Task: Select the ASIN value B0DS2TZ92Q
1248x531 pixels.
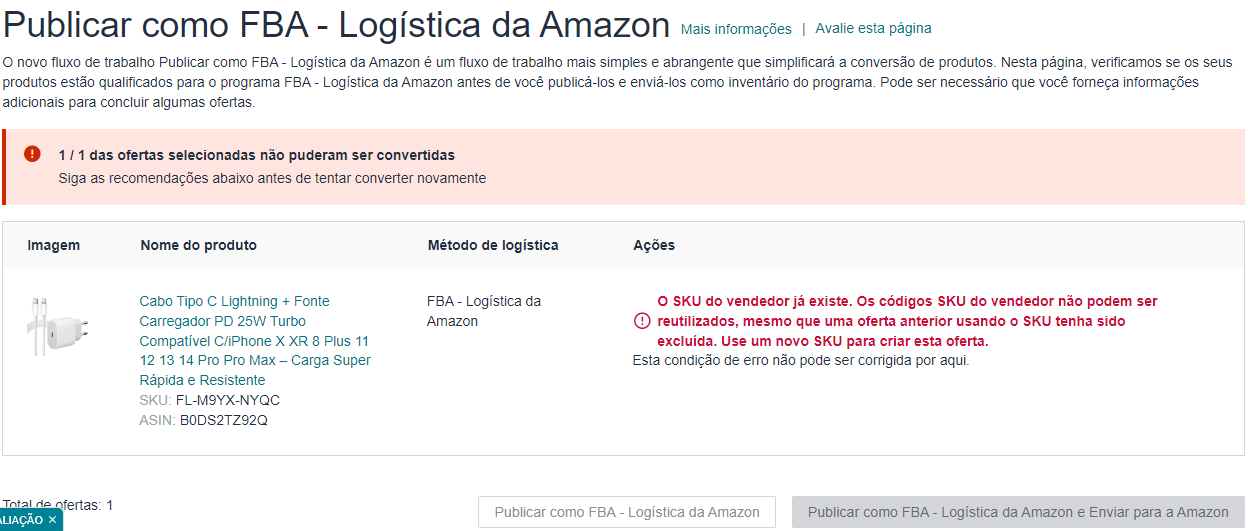Action: pos(224,420)
